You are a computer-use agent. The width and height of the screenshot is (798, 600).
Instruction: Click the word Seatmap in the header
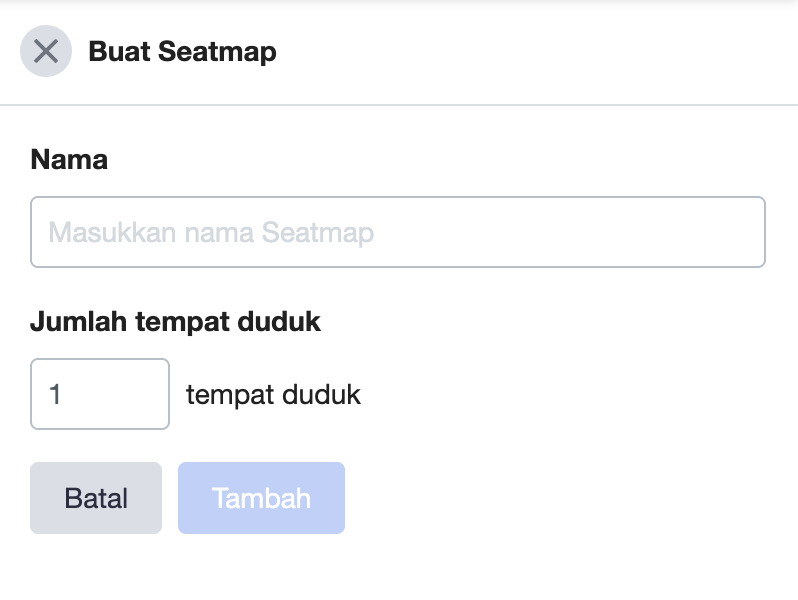tap(217, 53)
